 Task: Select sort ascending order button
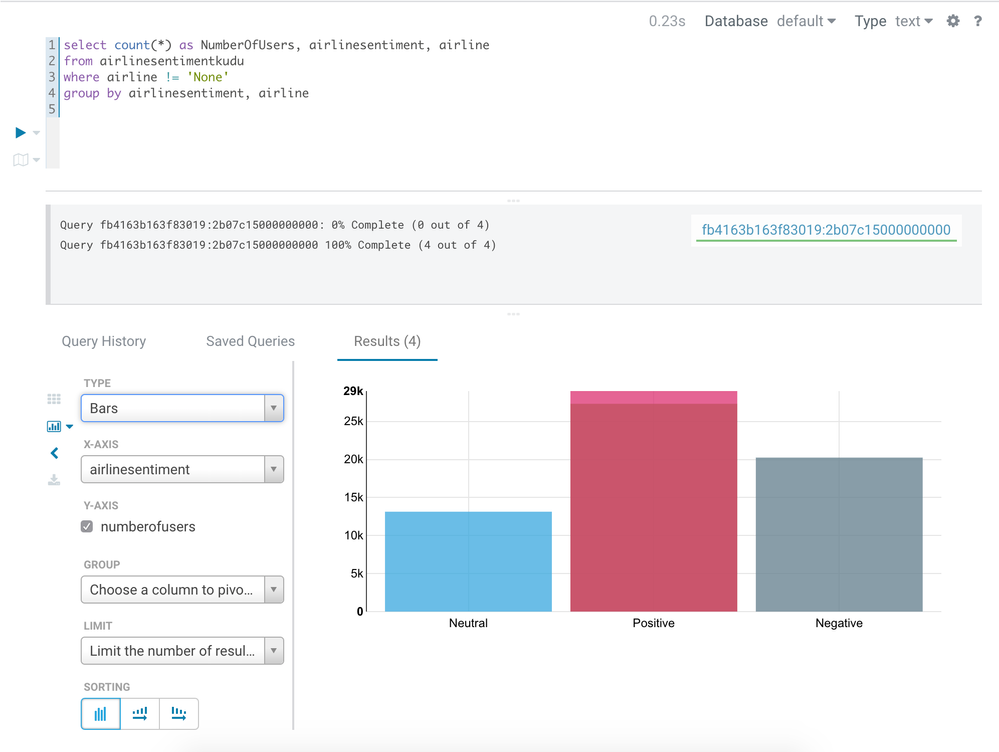[x=140, y=714]
